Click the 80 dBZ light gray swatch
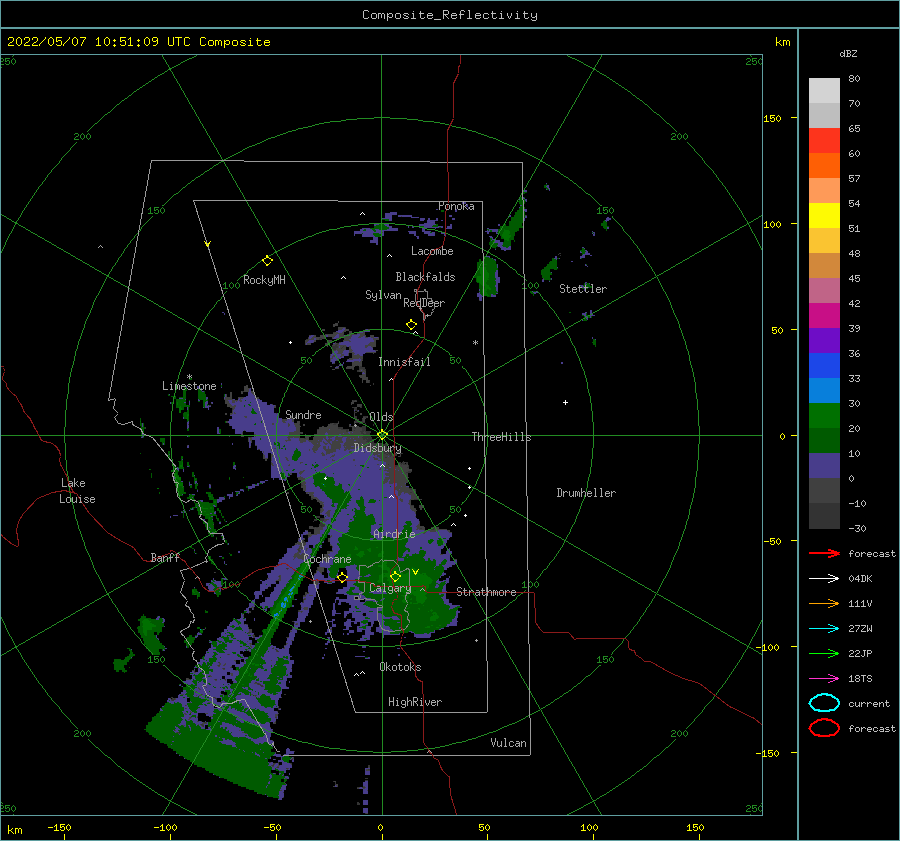 click(x=824, y=90)
